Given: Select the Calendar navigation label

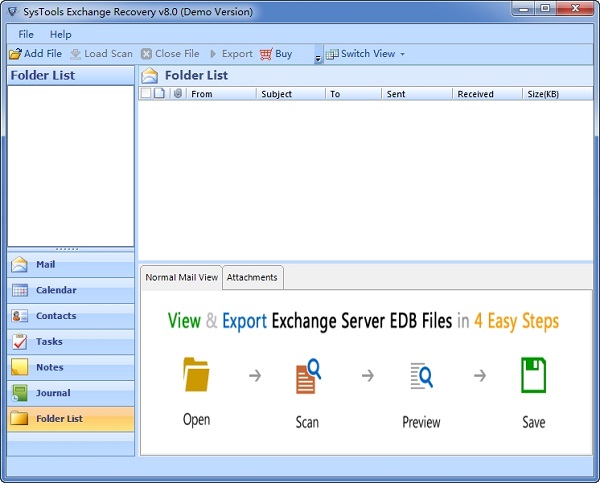Looking at the screenshot, I should click(56, 290).
